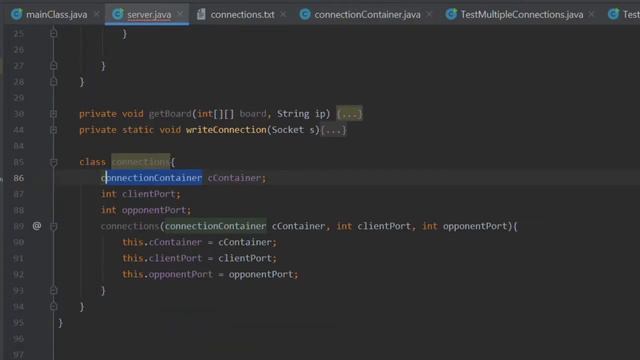This screenshot has height=360, width=640.
Task: Click connectionContainer in the constructor parameters
Action: pos(216,226)
